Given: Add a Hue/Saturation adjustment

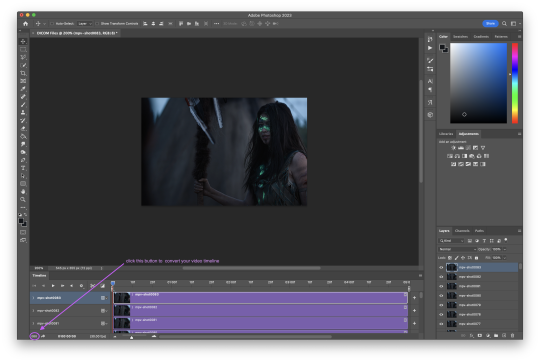Looking at the screenshot, I should coord(450,156).
